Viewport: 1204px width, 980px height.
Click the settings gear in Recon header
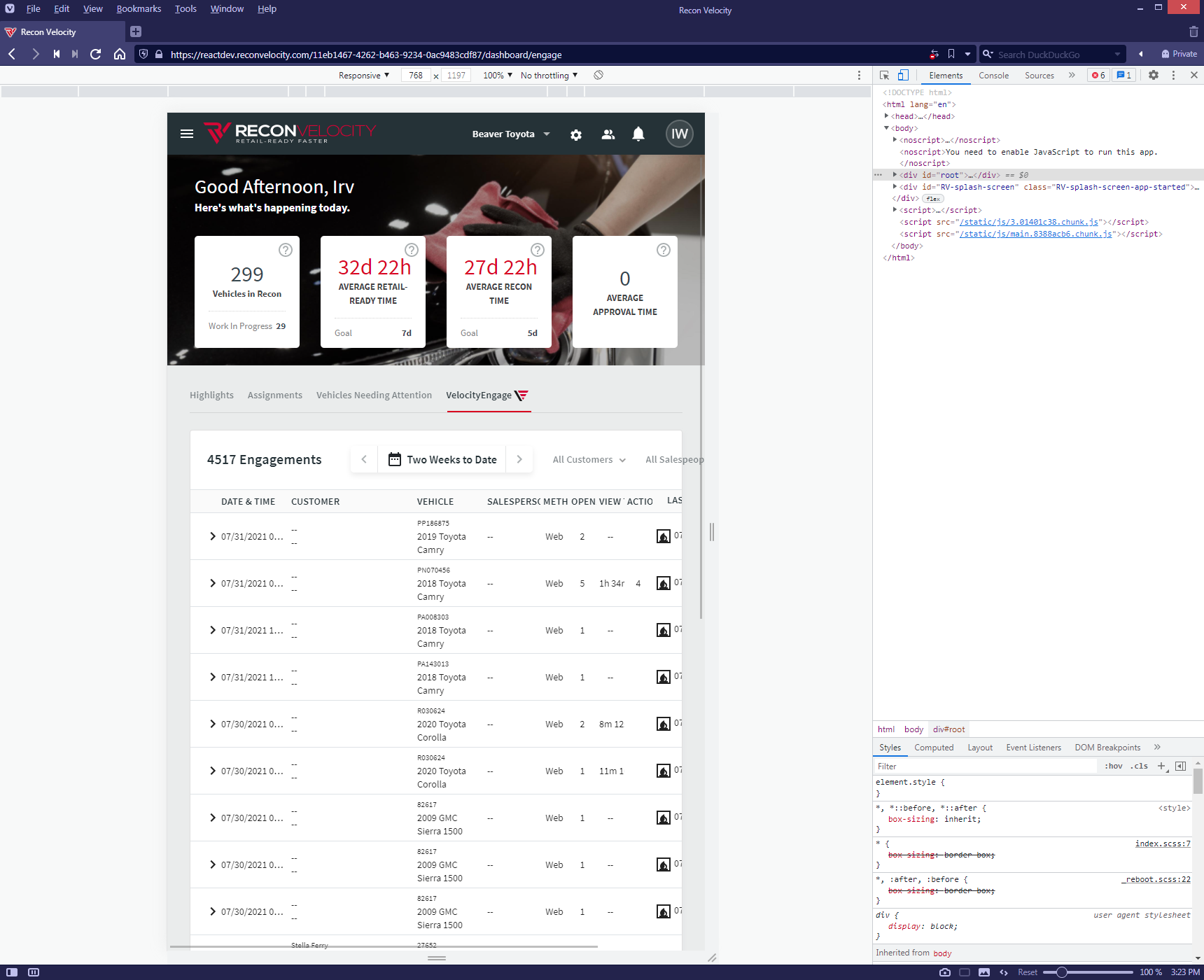coord(575,134)
